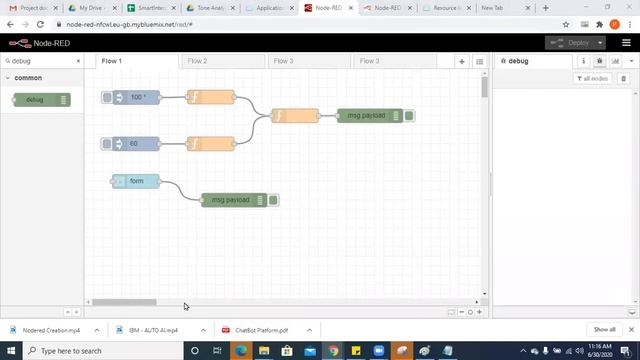Switch to the Tone Analyzer browser tab
The image size is (640, 360).
(x=211, y=8)
